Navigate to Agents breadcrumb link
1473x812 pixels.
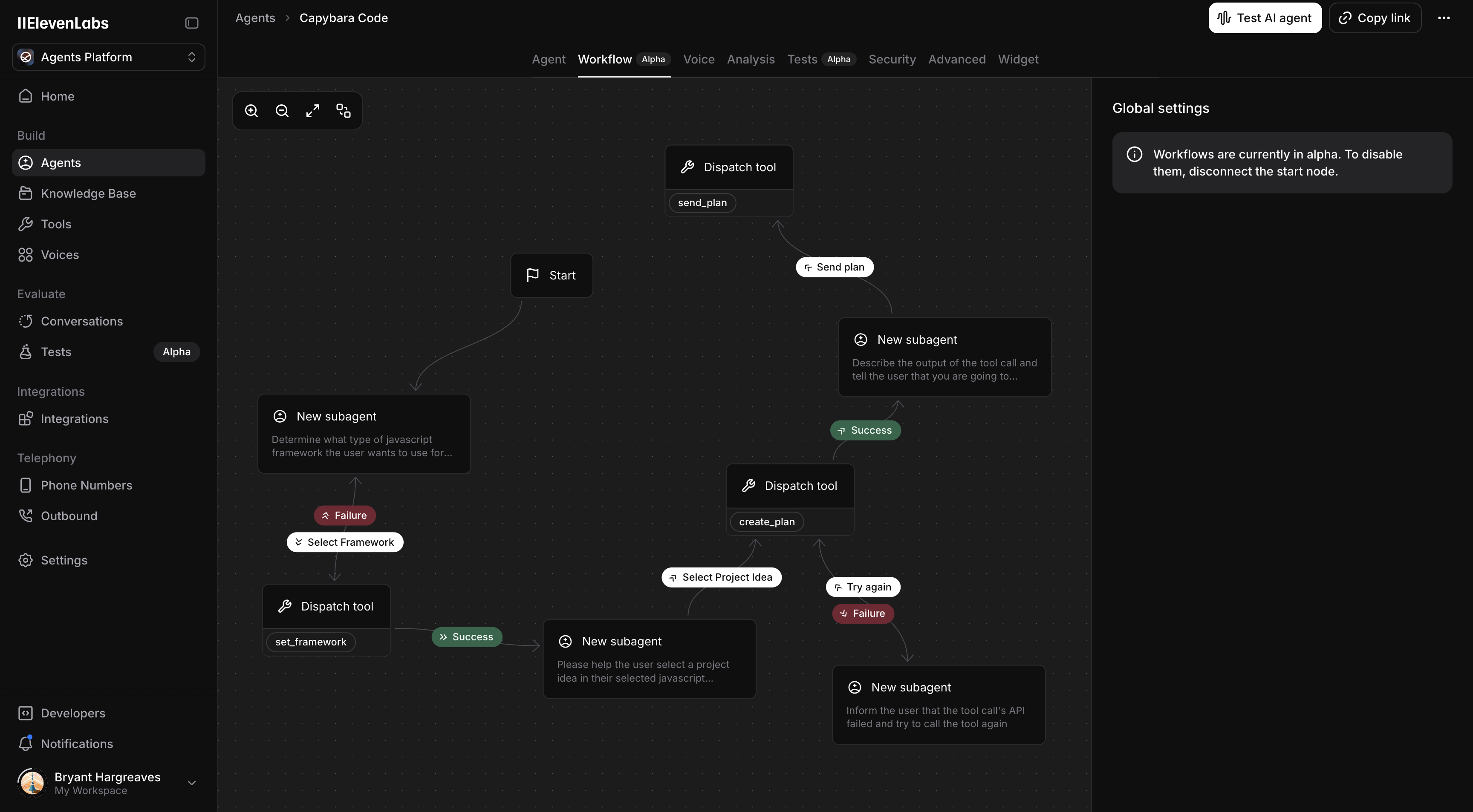click(255, 18)
